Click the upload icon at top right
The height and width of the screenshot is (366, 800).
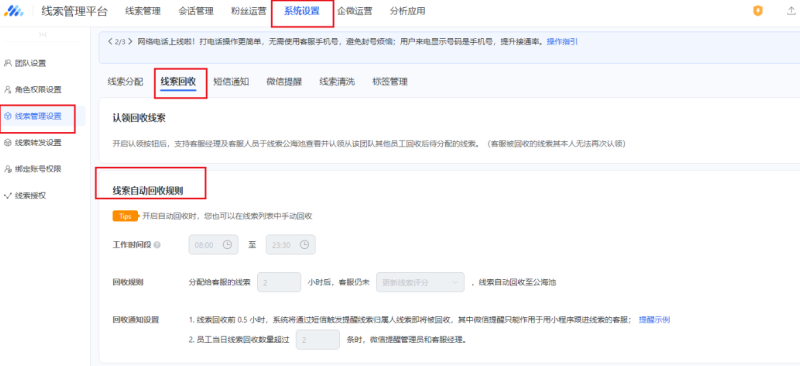[x=791, y=11]
